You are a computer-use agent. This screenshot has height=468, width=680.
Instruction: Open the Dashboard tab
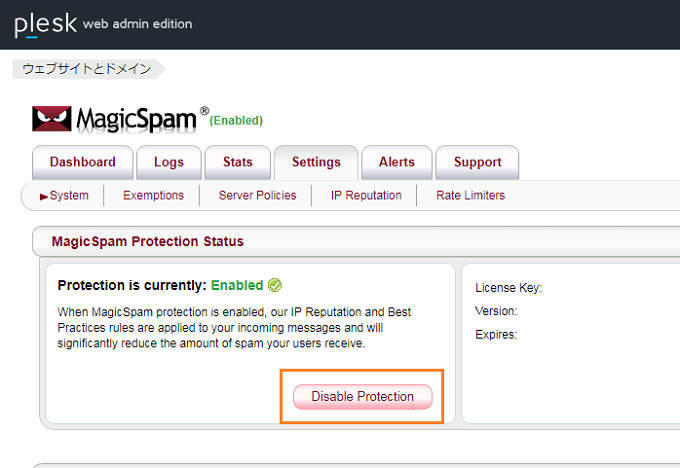(x=82, y=162)
